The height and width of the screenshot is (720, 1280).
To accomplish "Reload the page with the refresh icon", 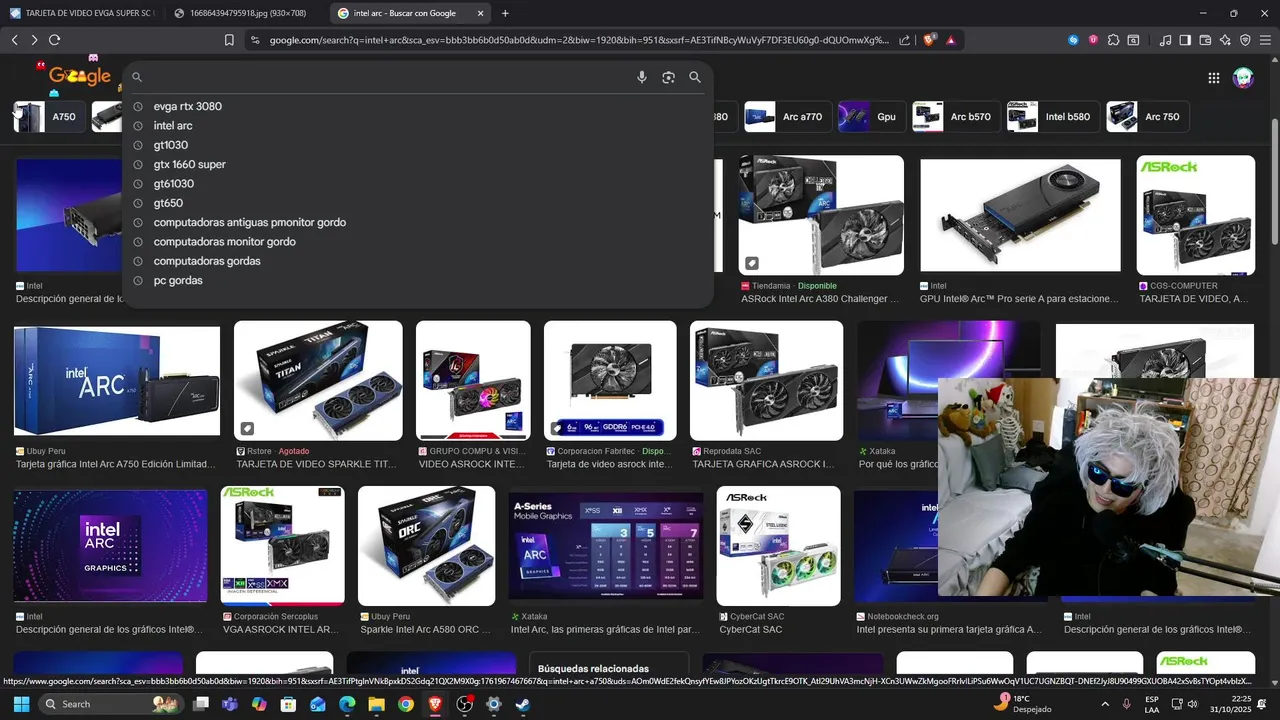I will click(54, 40).
